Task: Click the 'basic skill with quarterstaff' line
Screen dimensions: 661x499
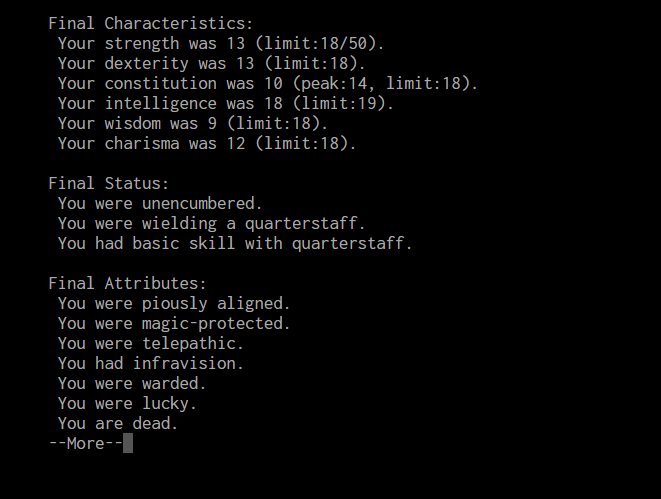Action: (235, 243)
